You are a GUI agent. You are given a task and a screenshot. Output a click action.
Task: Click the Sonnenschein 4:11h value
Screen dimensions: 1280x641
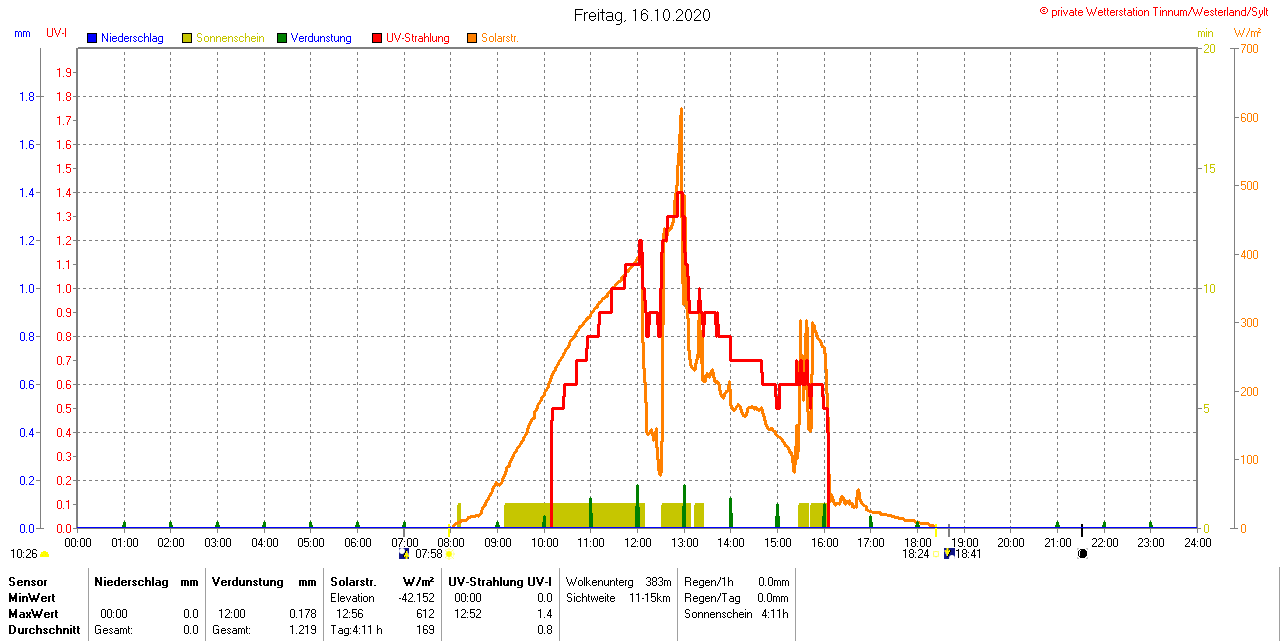coord(775,614)
